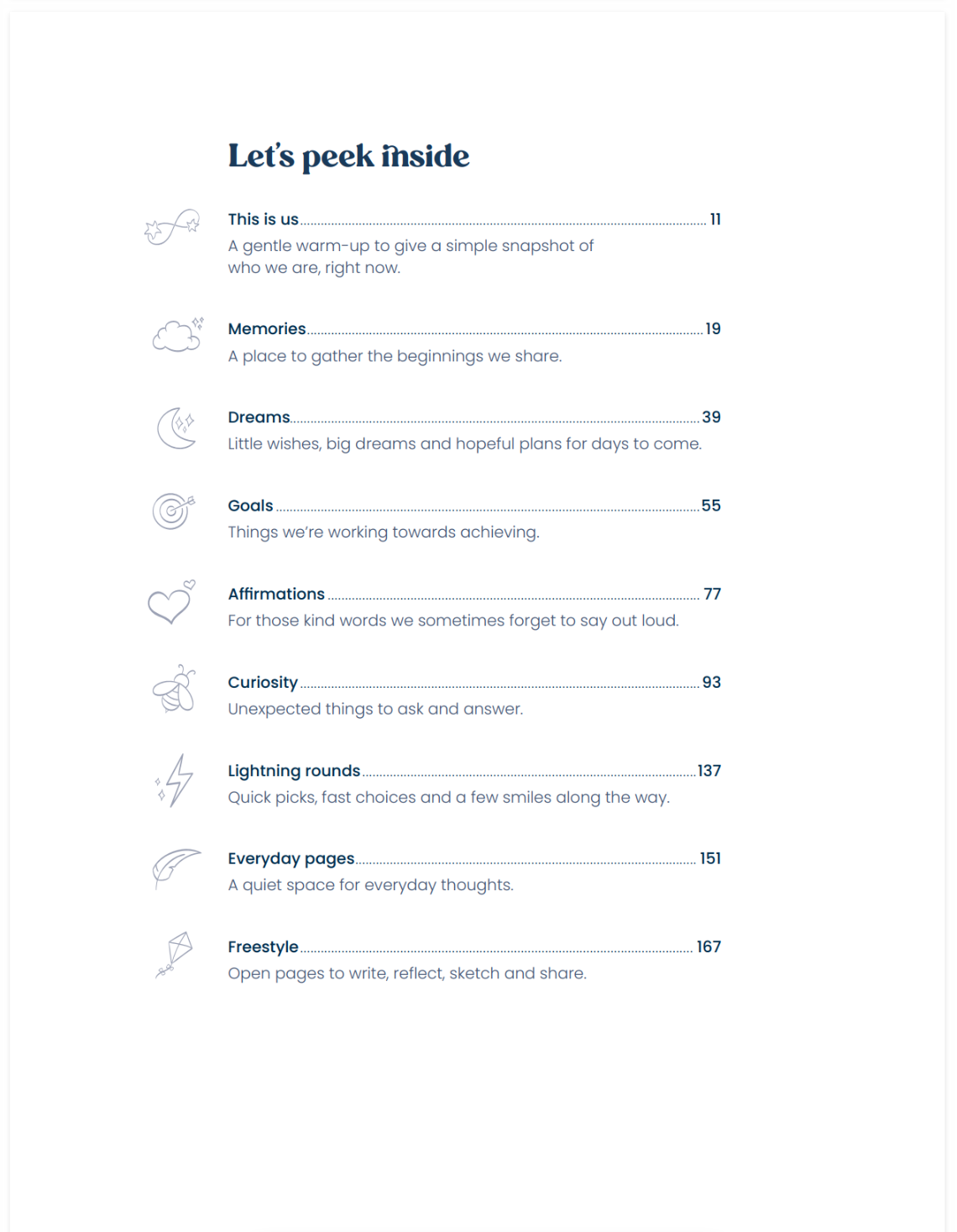
Task: Click page number 93 for Curiosity
Action: pos(711,682)
